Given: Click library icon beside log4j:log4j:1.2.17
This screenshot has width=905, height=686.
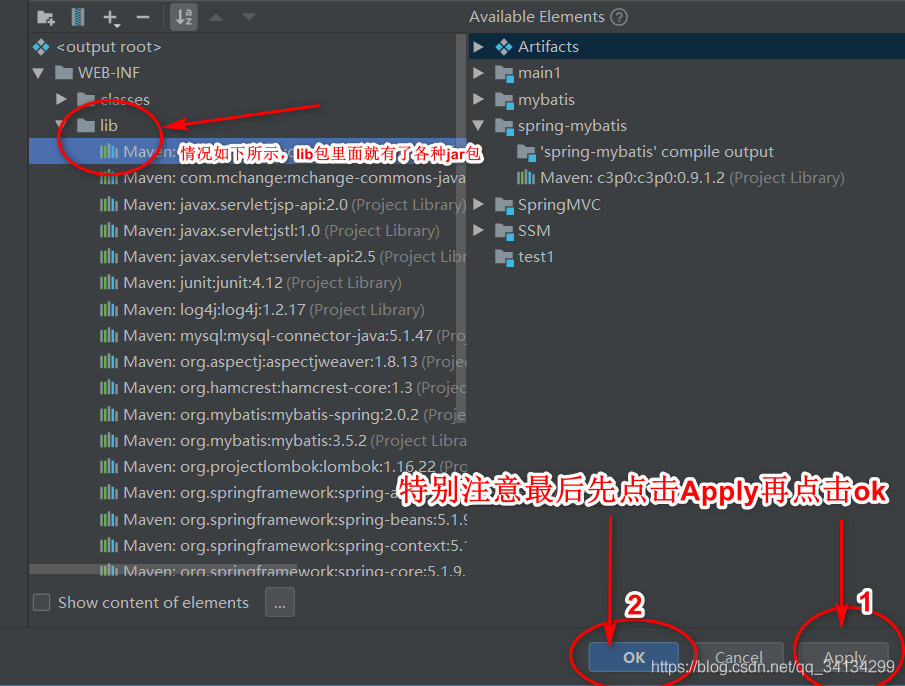Looking at the screenshot, I should point(109,309).
